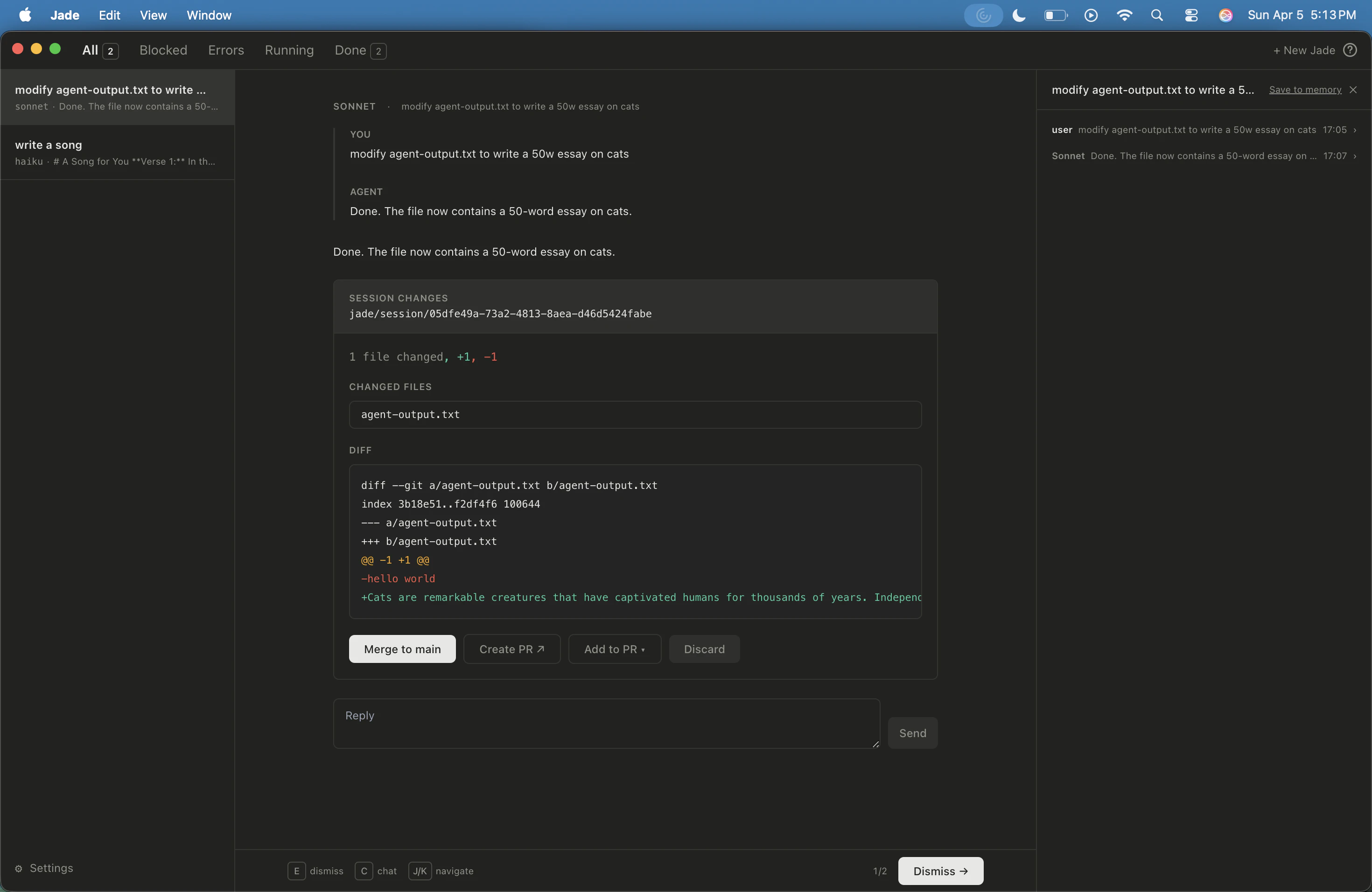Click into the Reply text field
The image size is (1372, 892).
(x=606, y=724)
